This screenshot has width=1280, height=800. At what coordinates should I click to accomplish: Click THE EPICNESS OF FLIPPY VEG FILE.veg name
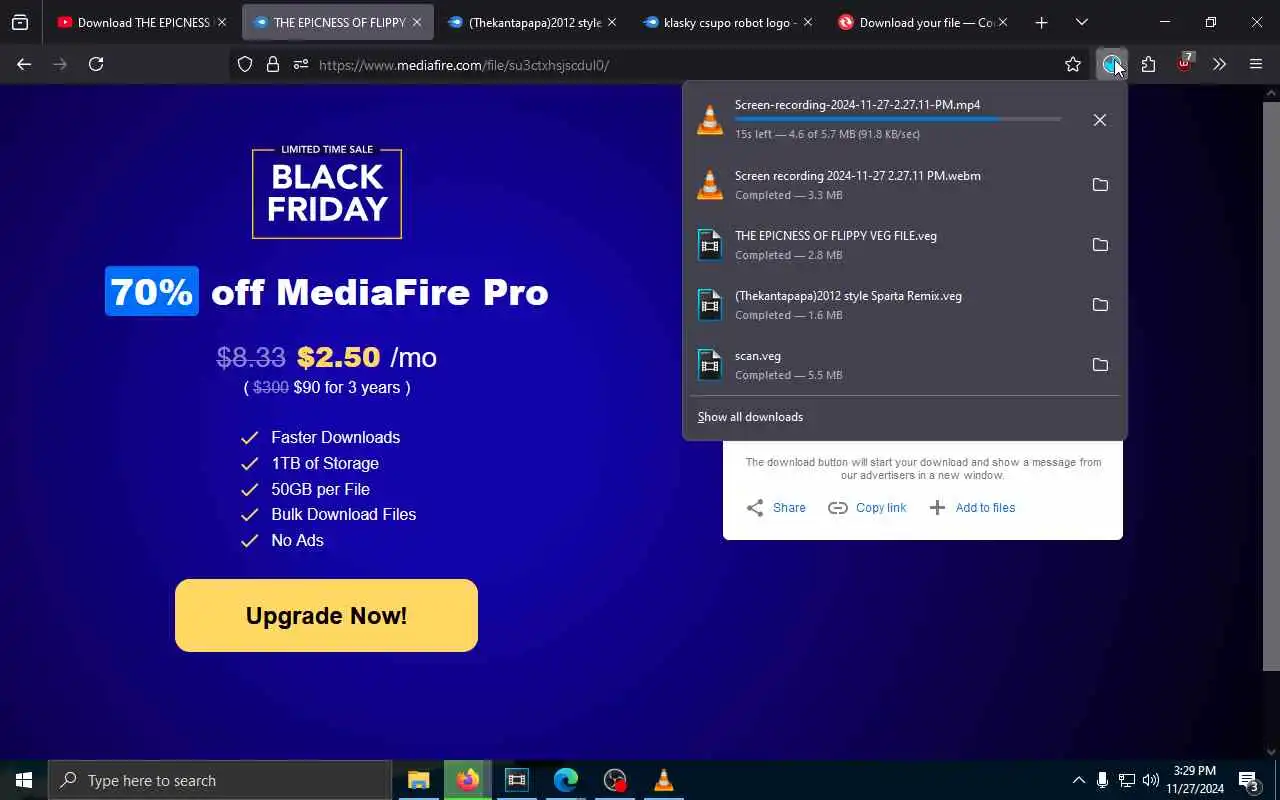(836, 236)
